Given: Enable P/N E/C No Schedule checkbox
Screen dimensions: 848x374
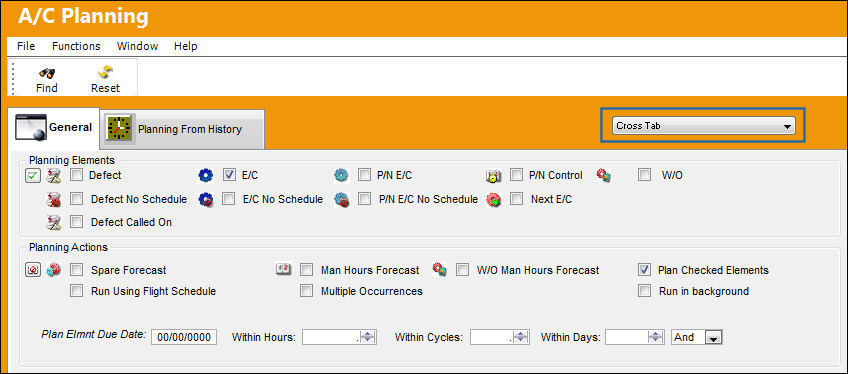Looking at the screenshot, I should (365, 199).
